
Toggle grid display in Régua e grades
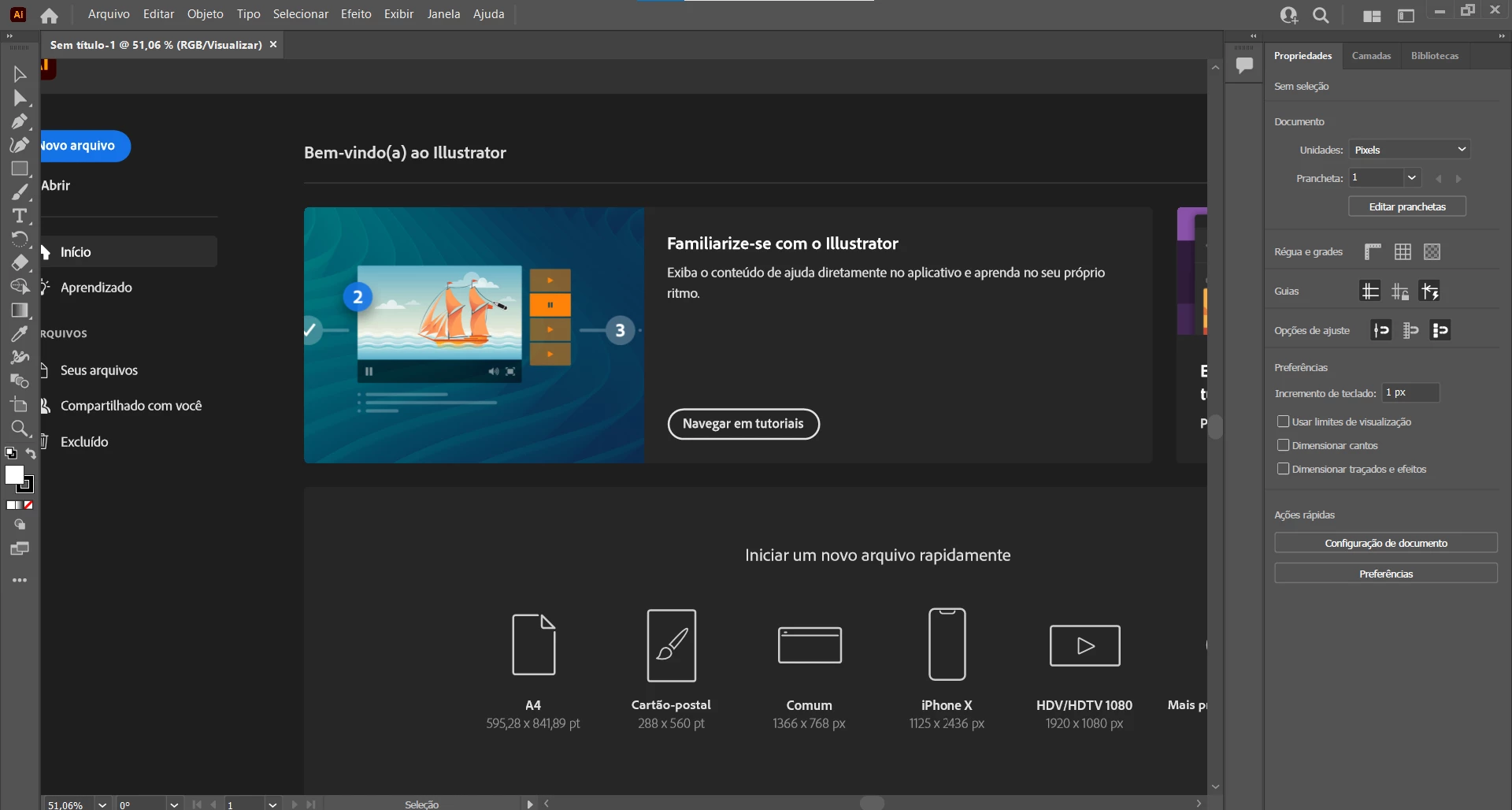tap(1403, 252)
